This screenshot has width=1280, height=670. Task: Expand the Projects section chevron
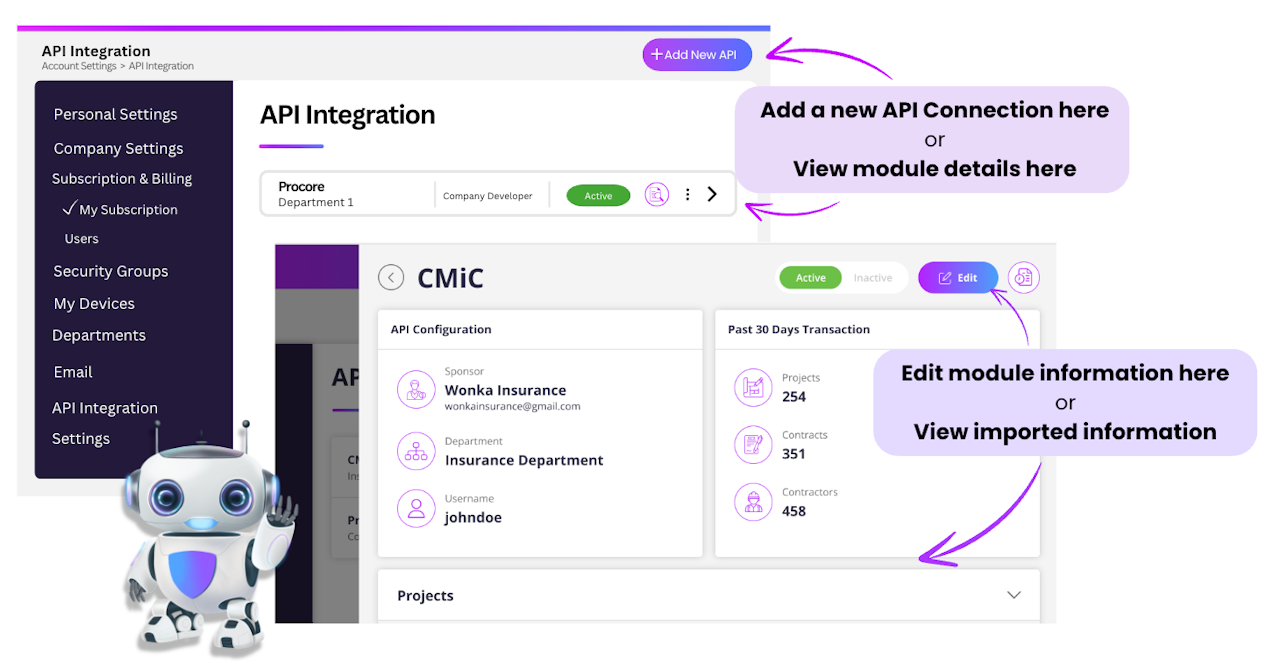pos(1013,595)
